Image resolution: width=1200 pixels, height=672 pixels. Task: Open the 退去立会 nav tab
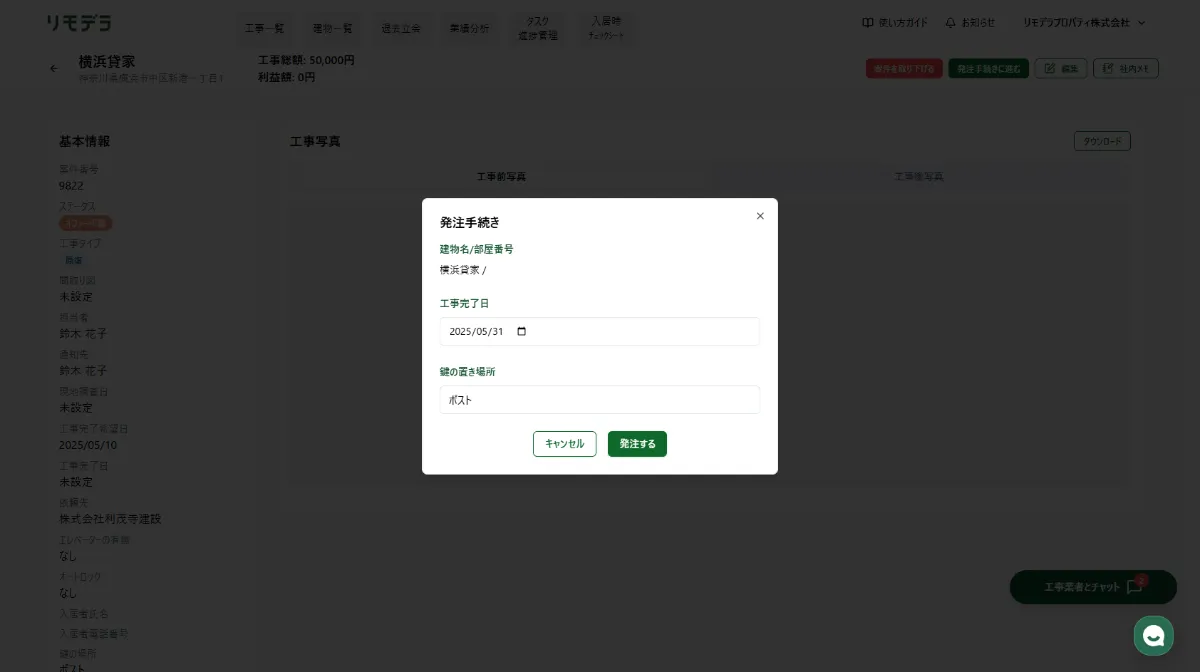click(401, 28)
